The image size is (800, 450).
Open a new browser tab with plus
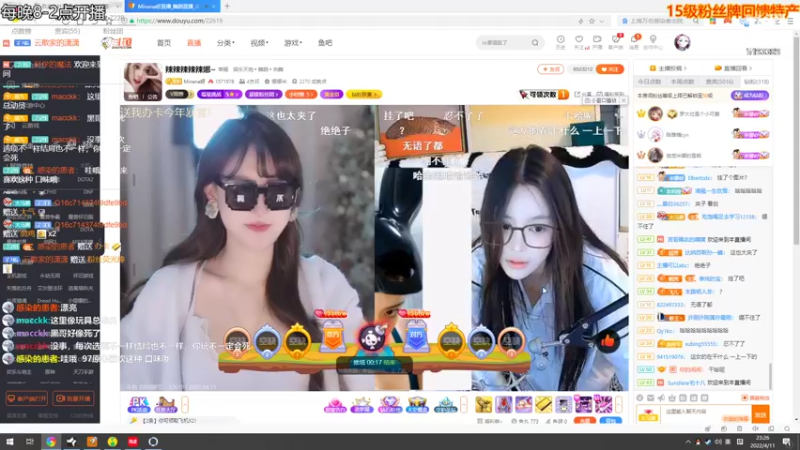pos(227,6)
